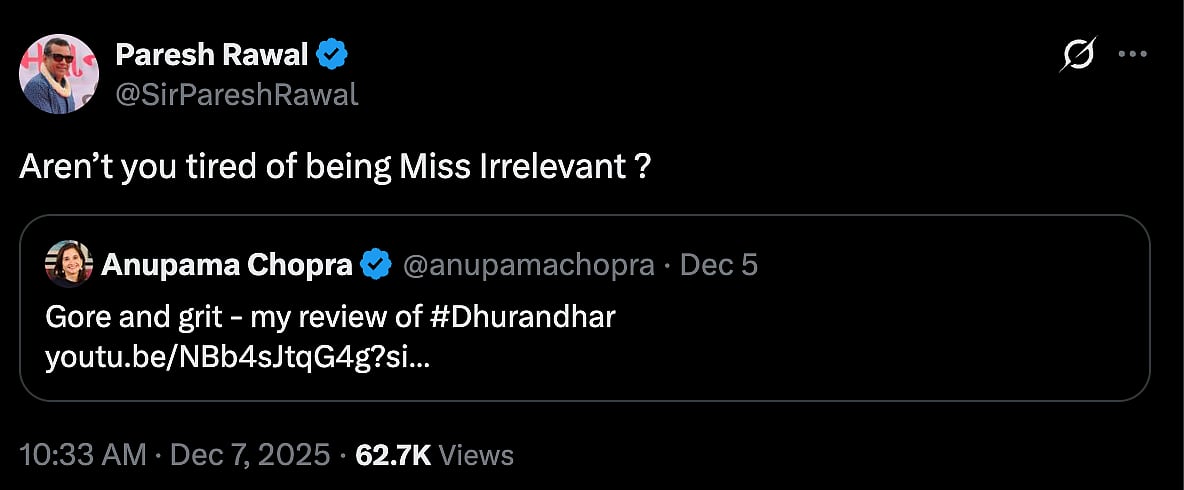
Task: Open Paresh Rawal's profile picture
Action: (59, 73)
